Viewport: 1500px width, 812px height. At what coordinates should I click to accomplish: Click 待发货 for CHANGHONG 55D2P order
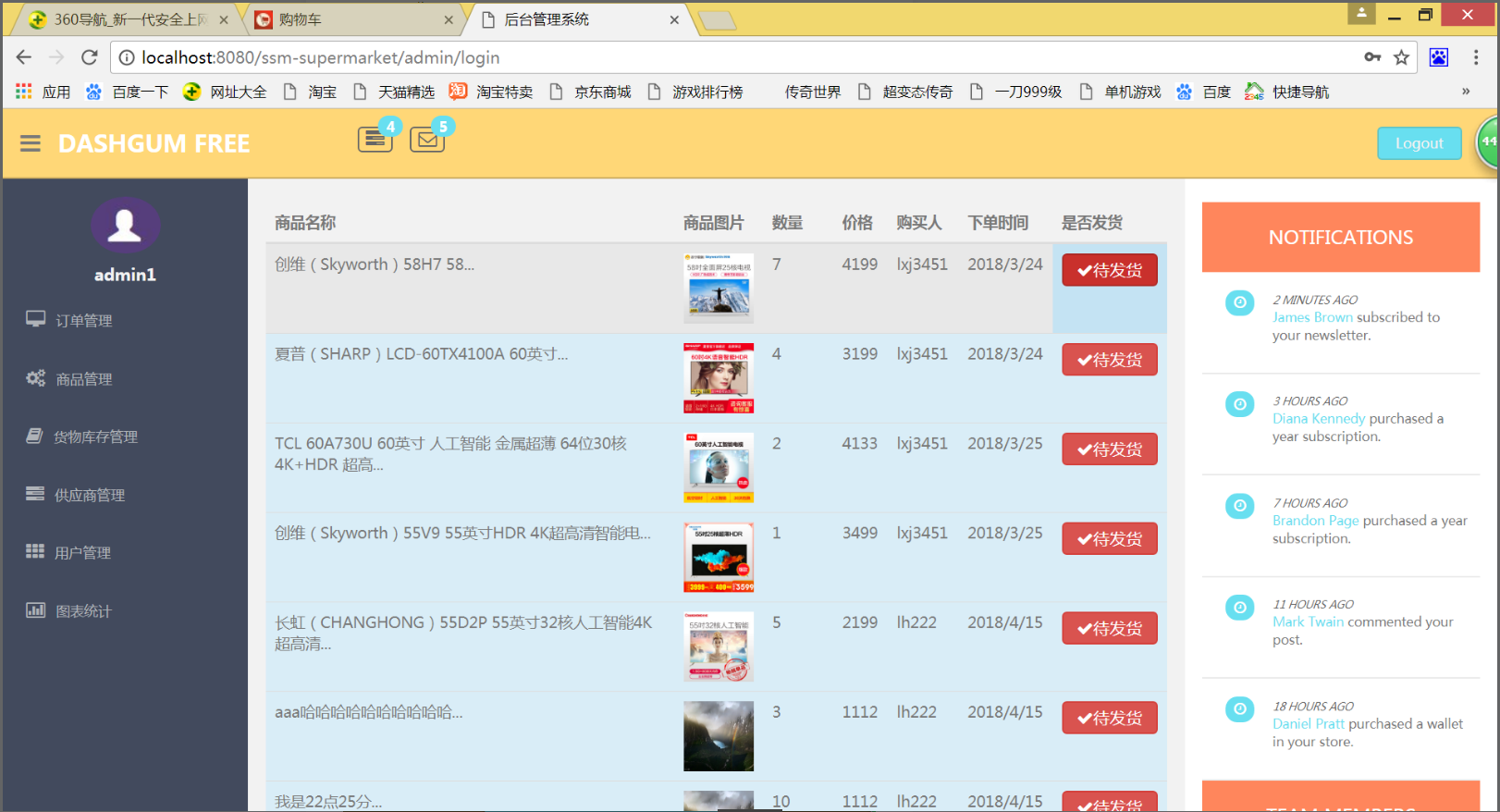point(1110,628)
